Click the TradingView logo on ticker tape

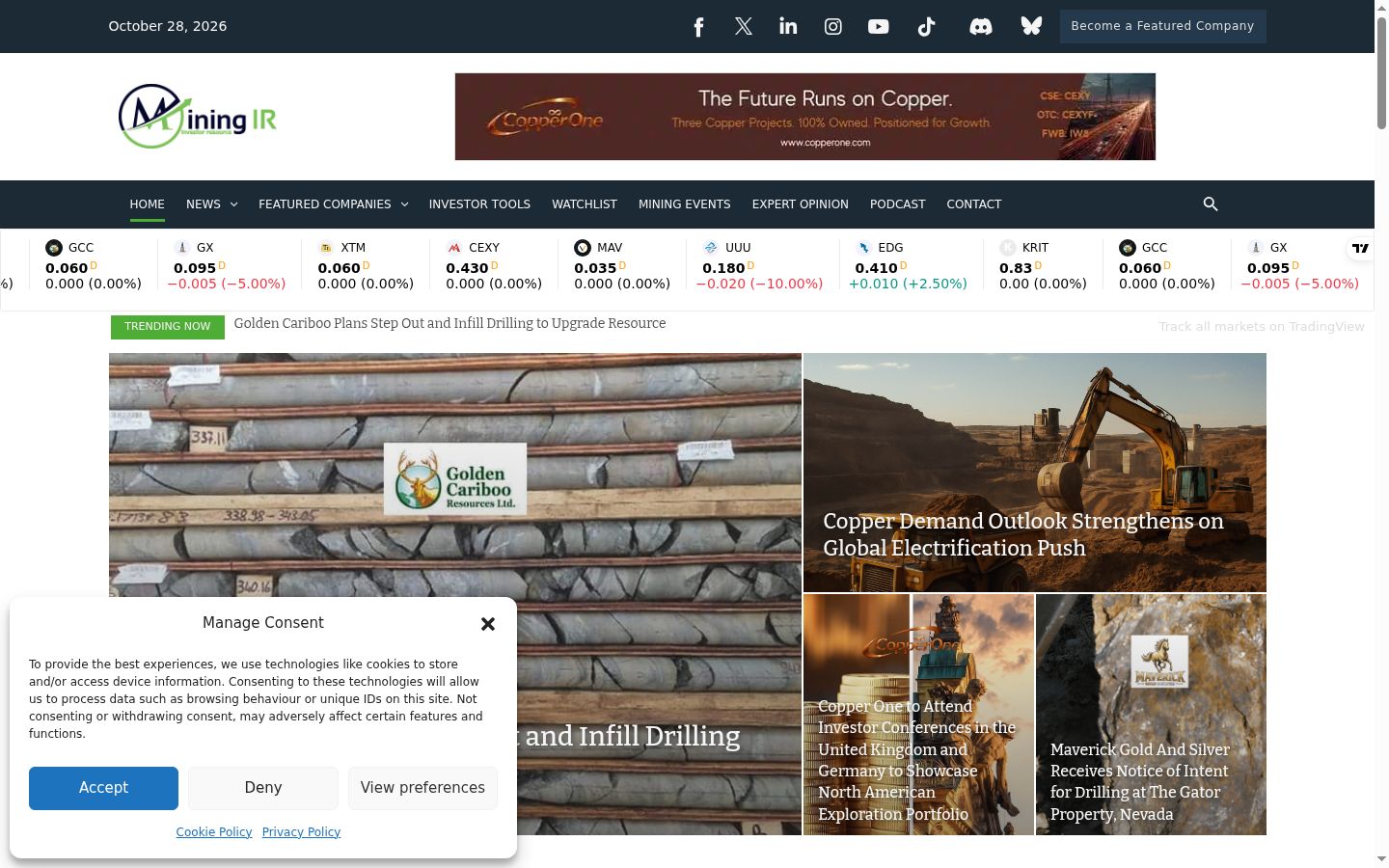(x=1360, y=248)
